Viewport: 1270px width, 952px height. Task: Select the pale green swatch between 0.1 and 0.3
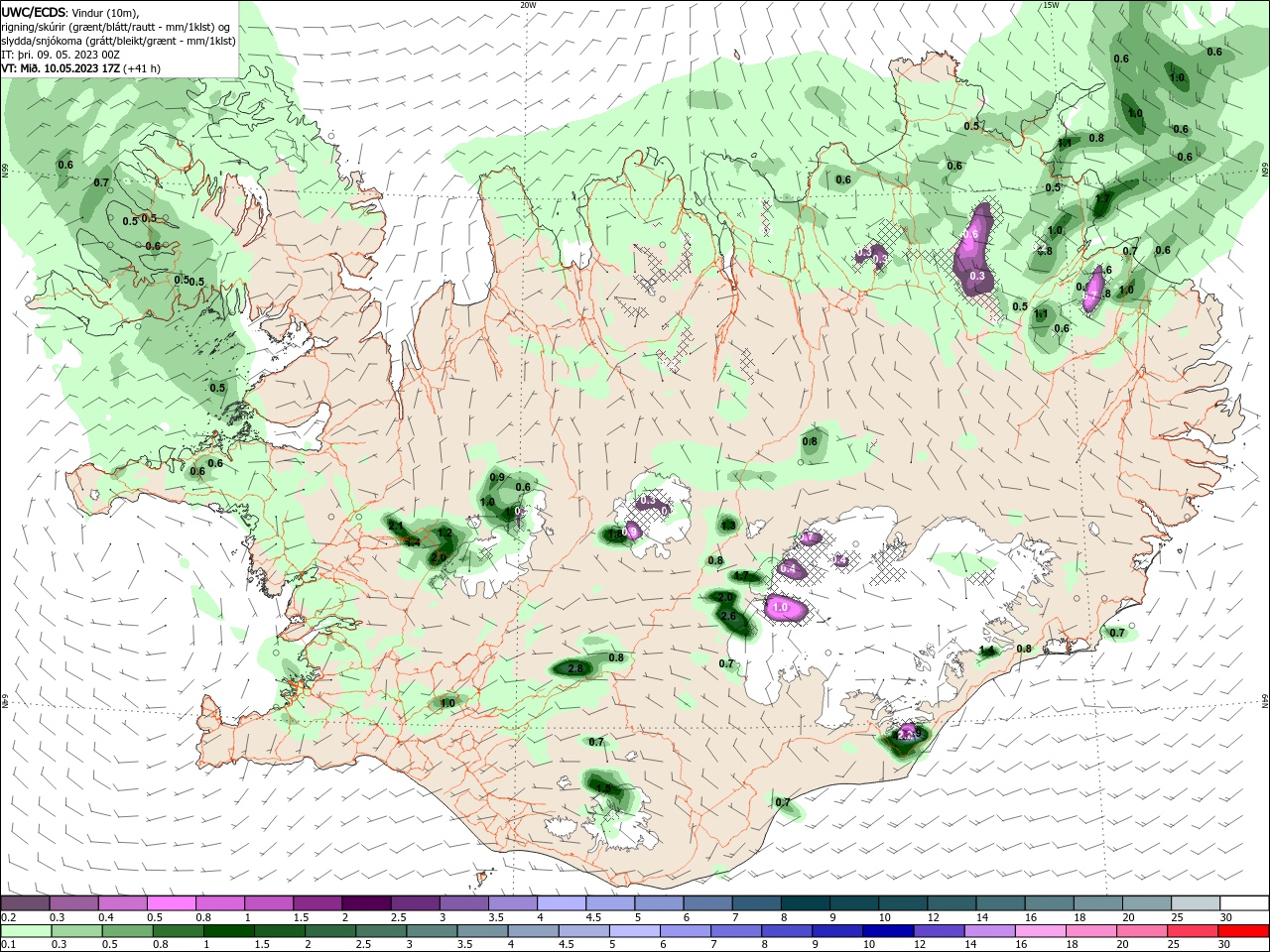pos(25,931)
